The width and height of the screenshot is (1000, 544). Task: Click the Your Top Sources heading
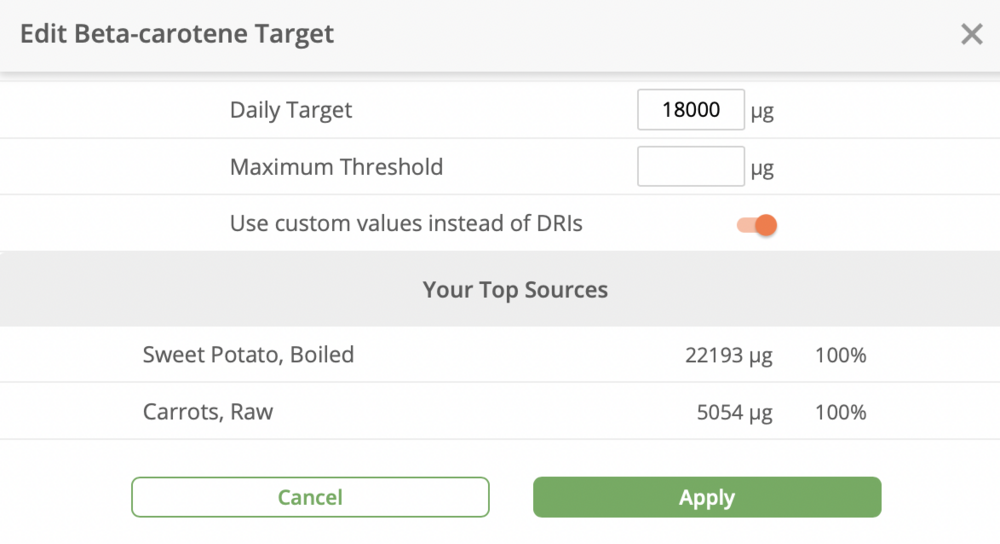[x=515, y=290]
